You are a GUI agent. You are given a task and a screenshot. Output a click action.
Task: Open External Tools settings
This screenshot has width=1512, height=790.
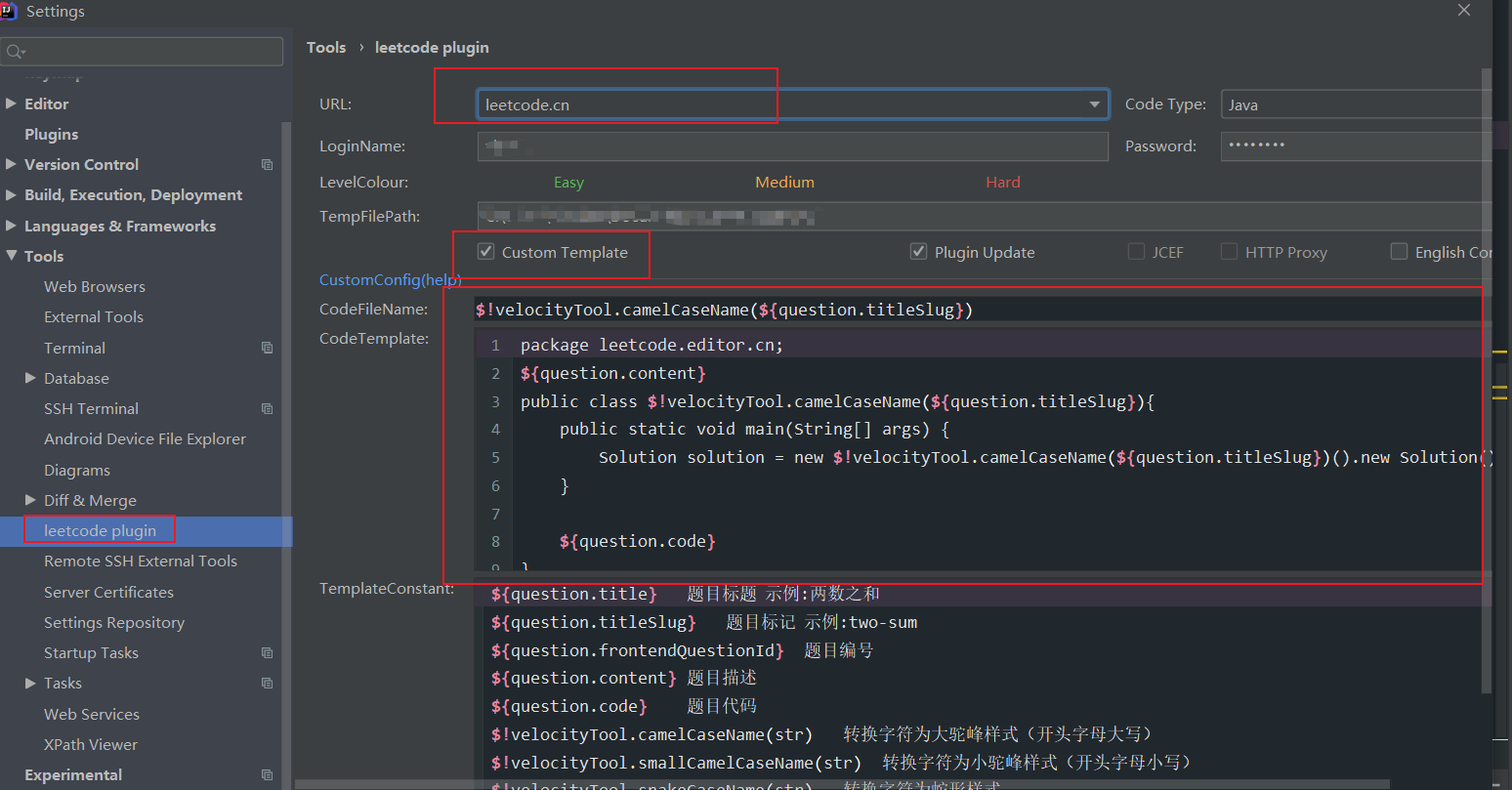click(94, 316)
